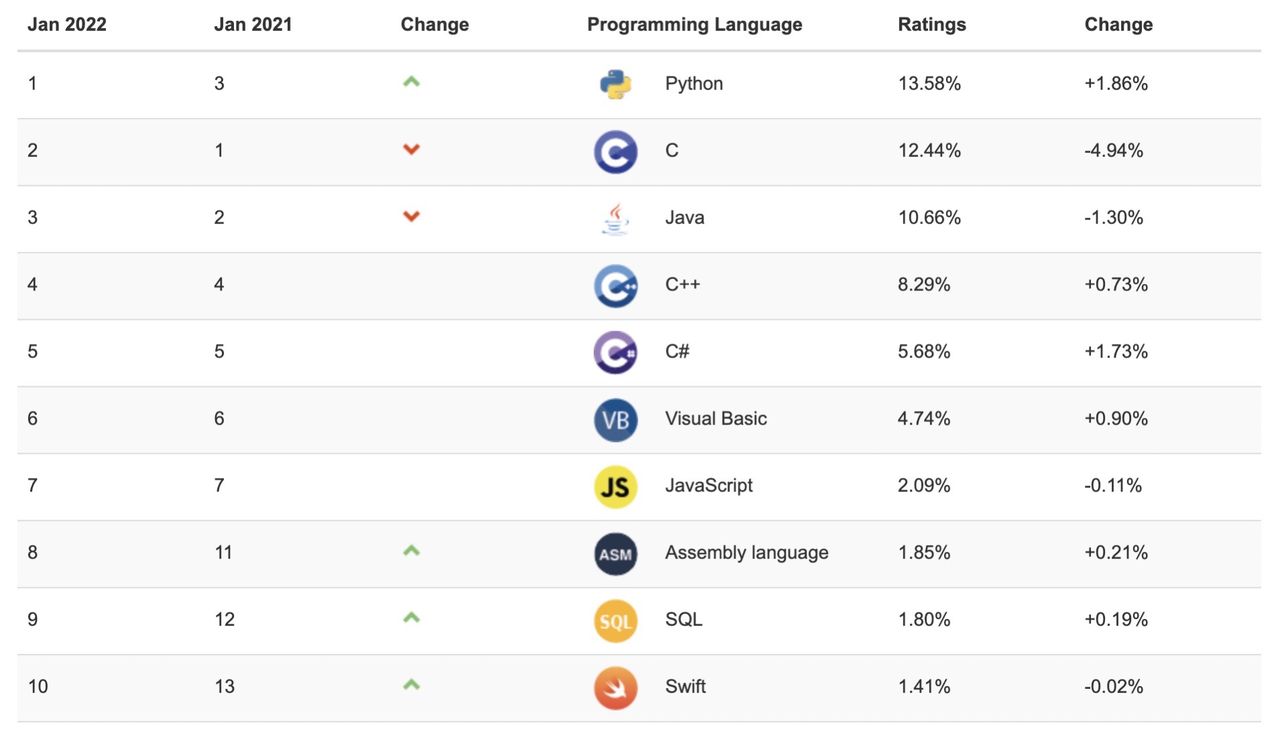Screen dimensions: 1280x729
Task: Click the Python logo icon
Action: click(615, 84)
